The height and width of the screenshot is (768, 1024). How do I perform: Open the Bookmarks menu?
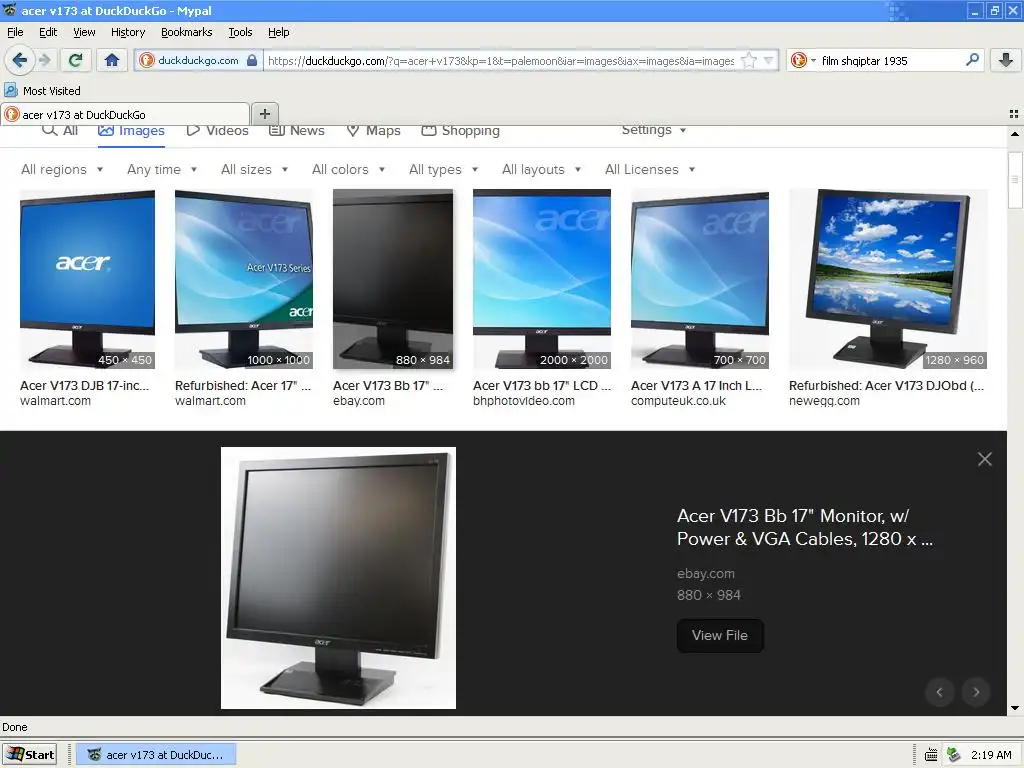tap(187, 32)
